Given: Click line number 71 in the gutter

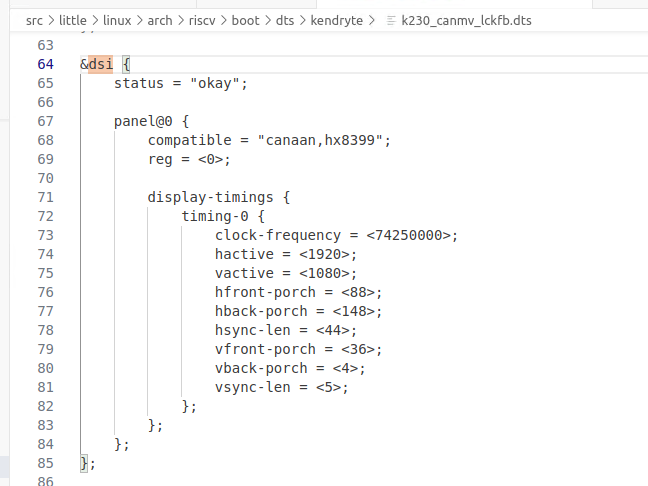Looking at the screenshot, I should pyautogui.click(x=45, y=197).
